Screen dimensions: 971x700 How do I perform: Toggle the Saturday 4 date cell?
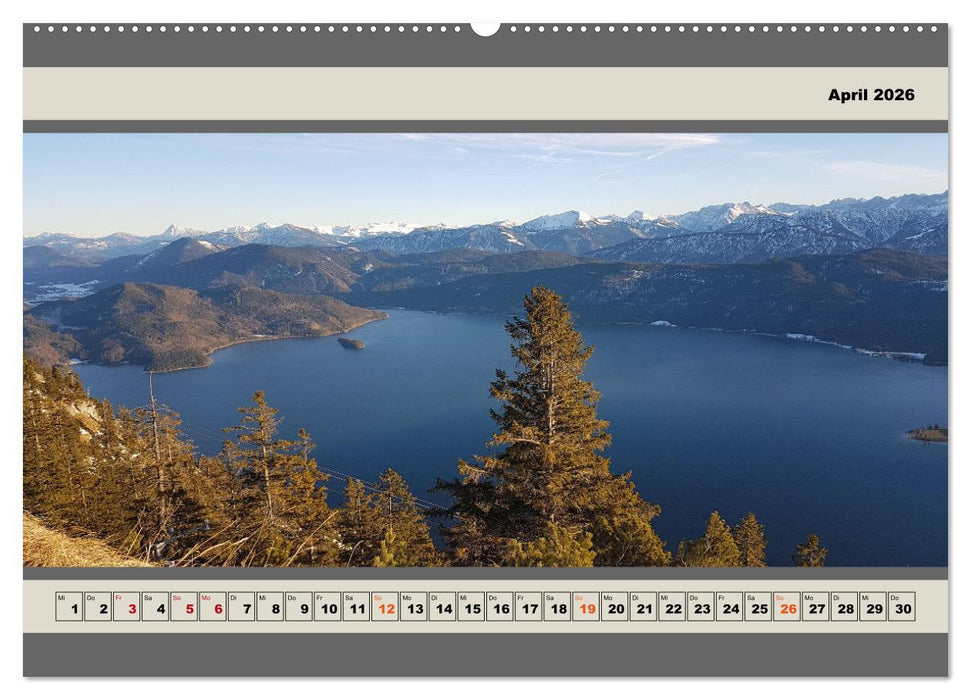[x=156, y=607]
